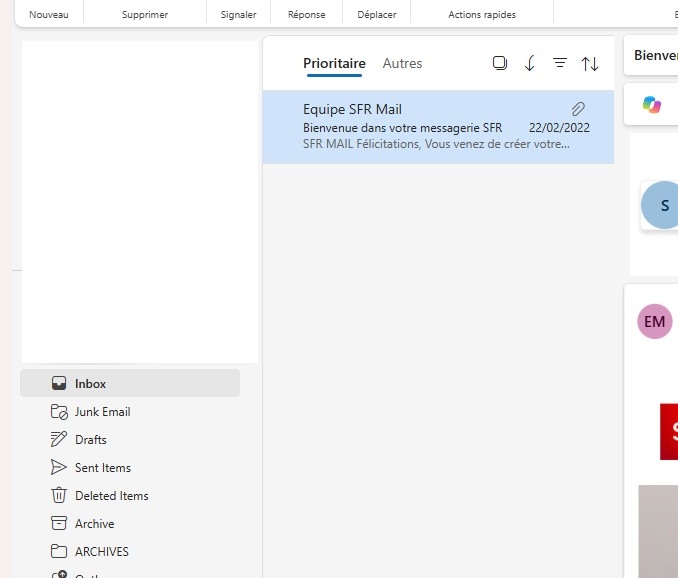Click the attachment paperclip on SFR message
This screenshot has width=678, height=578.
pos(578,109)
